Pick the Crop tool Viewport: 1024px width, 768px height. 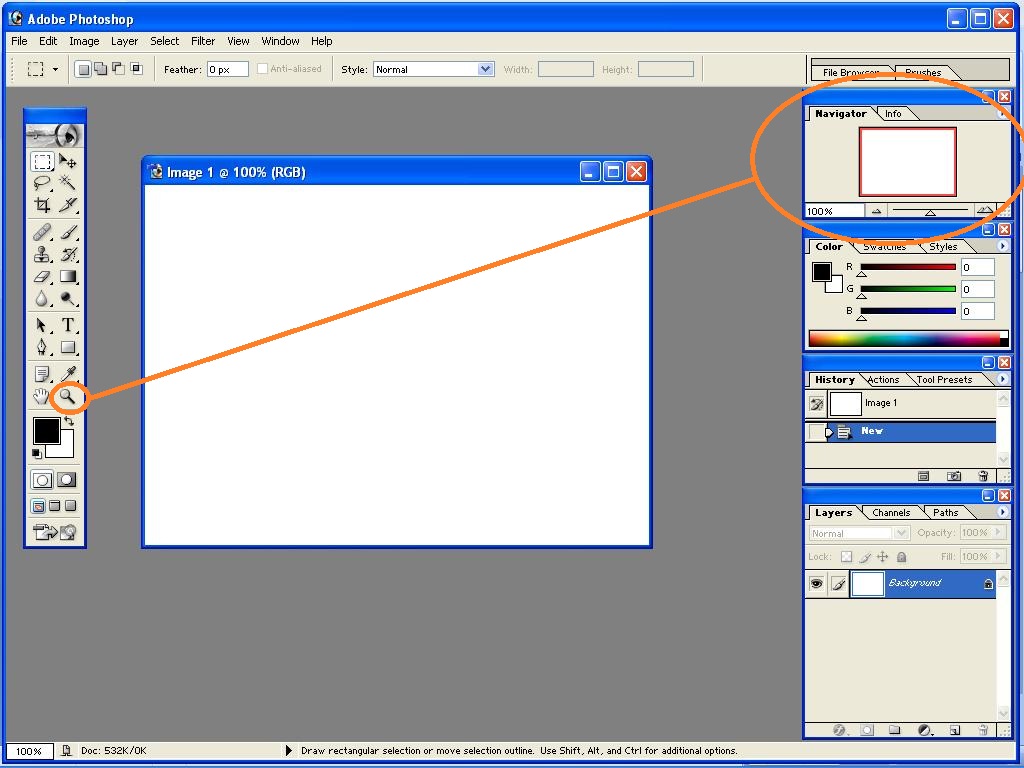coord(42,205)
